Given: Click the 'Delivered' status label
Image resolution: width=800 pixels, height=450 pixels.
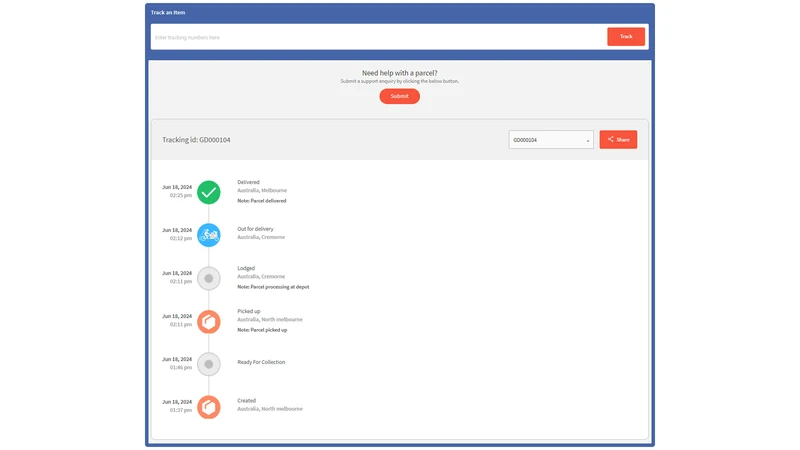Looking at the screenshot, I should pos(248,182).
